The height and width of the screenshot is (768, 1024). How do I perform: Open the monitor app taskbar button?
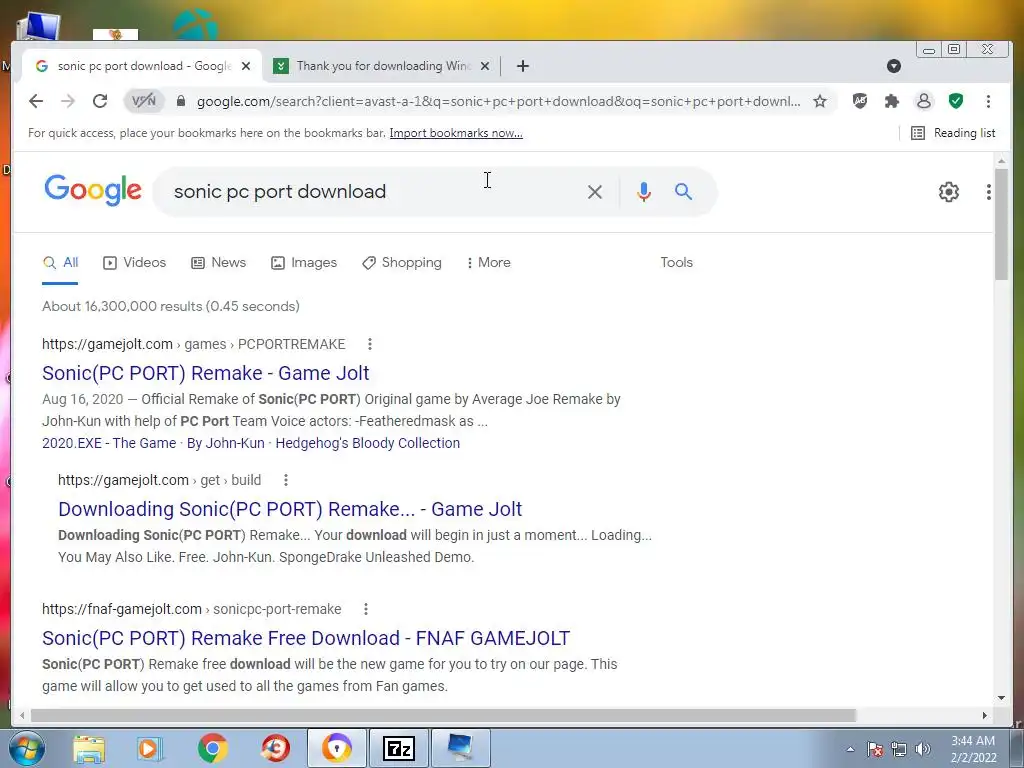click(x=461, y=748)
